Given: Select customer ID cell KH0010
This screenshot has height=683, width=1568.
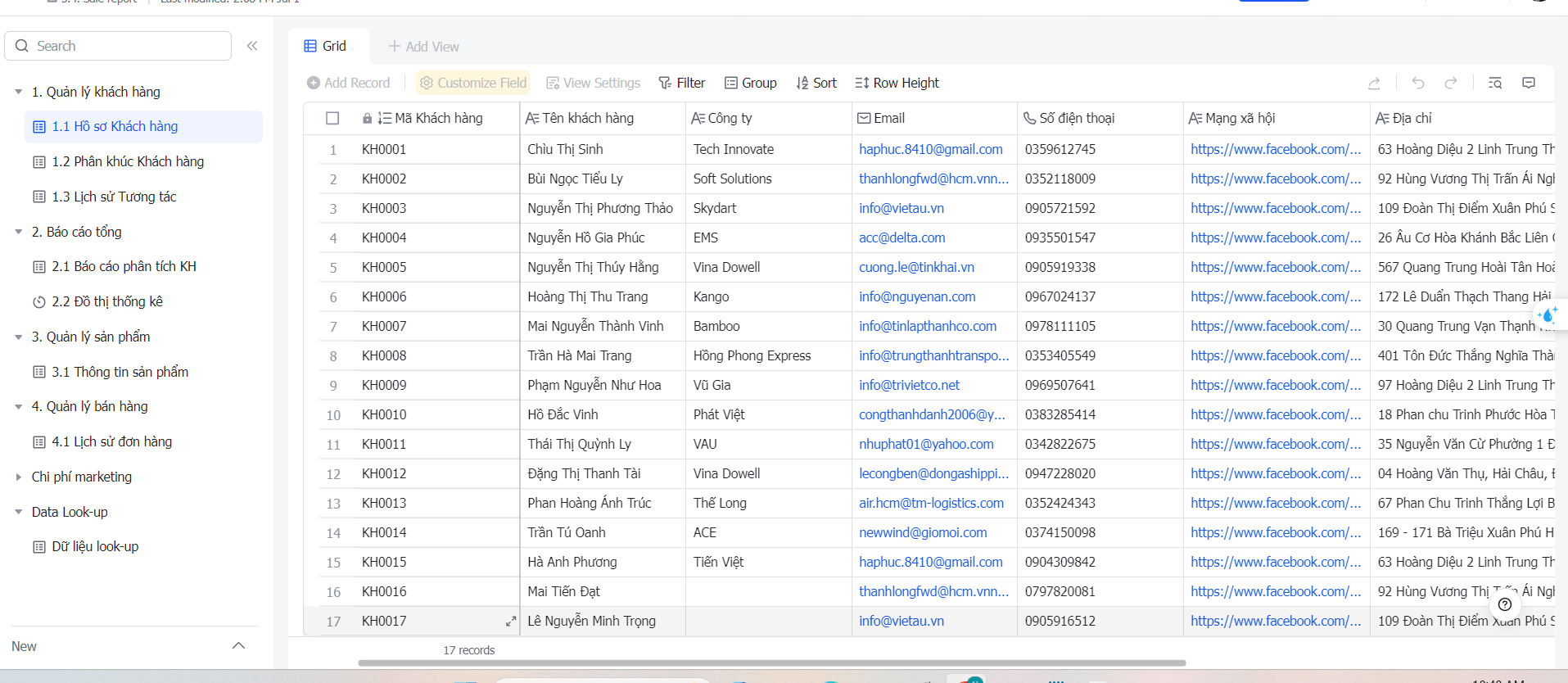Looking at the screenshot, I should tap(435, 414).
